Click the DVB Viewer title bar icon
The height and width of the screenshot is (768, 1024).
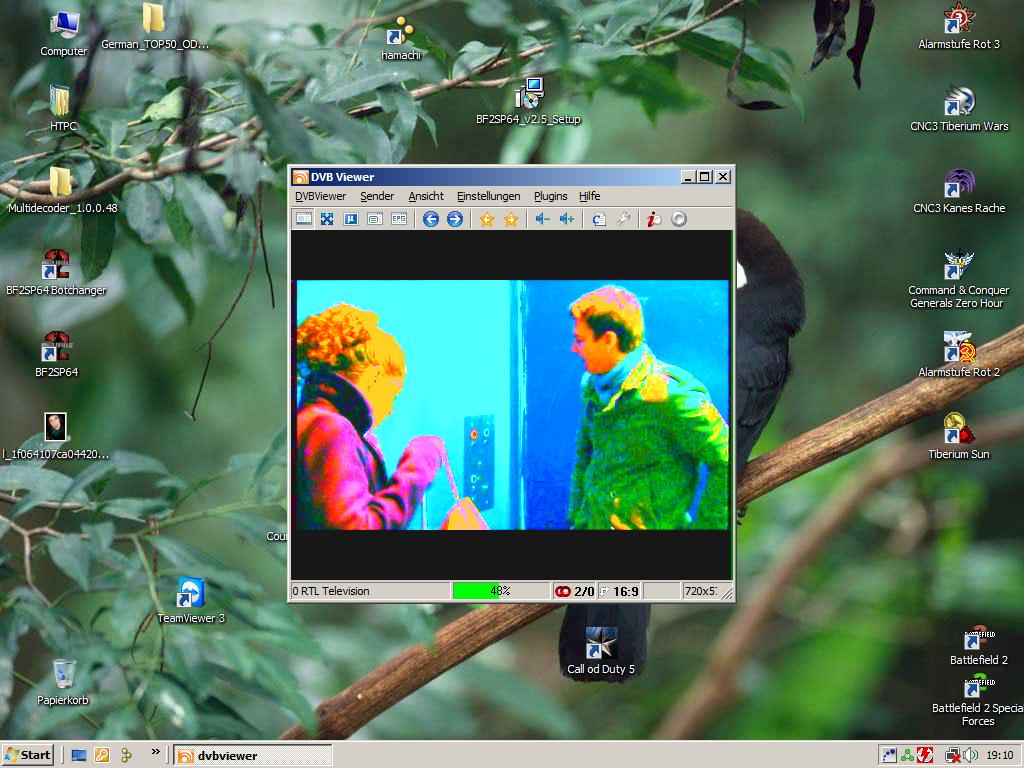(x=300, y=177)
